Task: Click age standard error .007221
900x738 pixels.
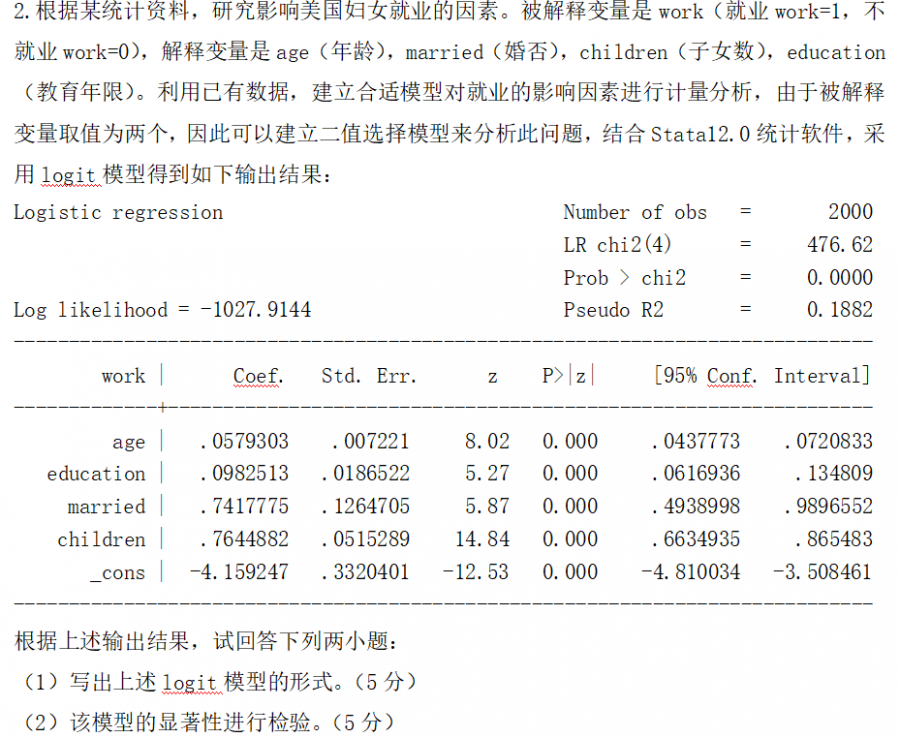Action: 370,441
